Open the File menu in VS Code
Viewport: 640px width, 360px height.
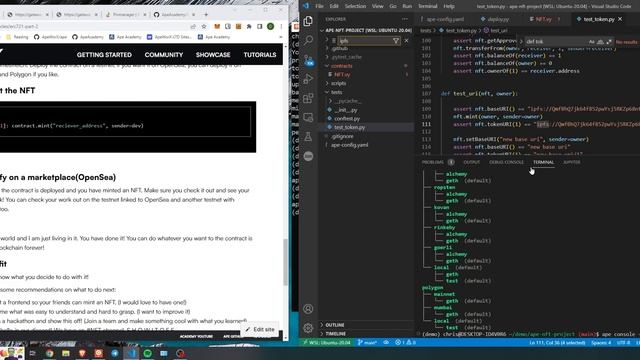(x=319, y=6)
